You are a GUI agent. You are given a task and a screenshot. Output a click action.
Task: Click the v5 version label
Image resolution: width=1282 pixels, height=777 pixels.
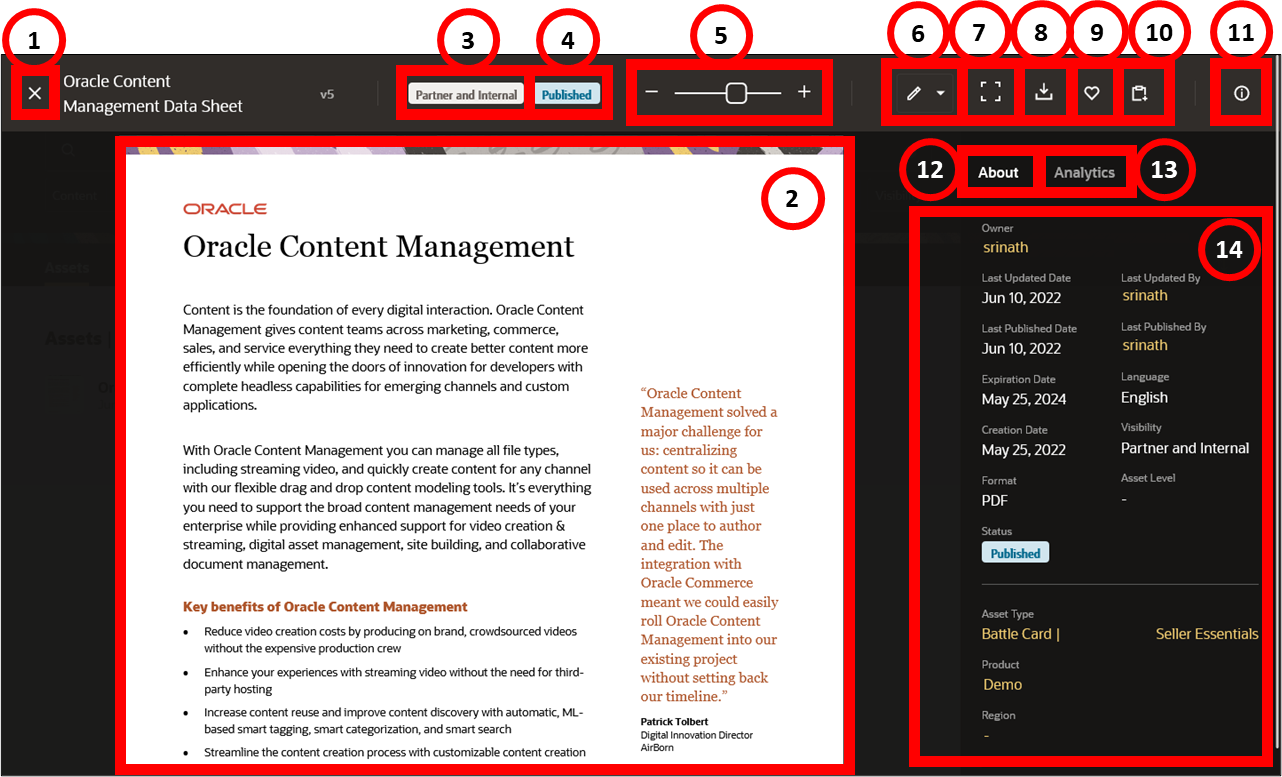click(327, 94)
